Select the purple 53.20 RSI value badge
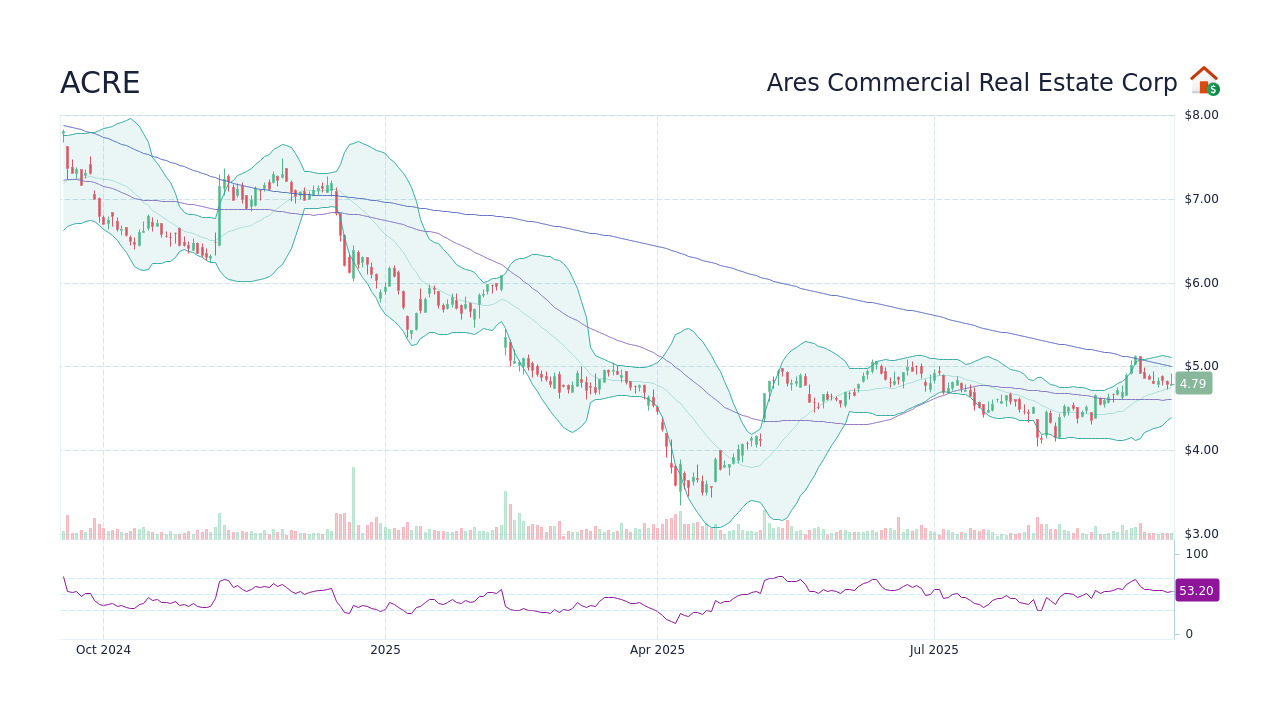The image size is (1280, 720). tap(1196, 591)
